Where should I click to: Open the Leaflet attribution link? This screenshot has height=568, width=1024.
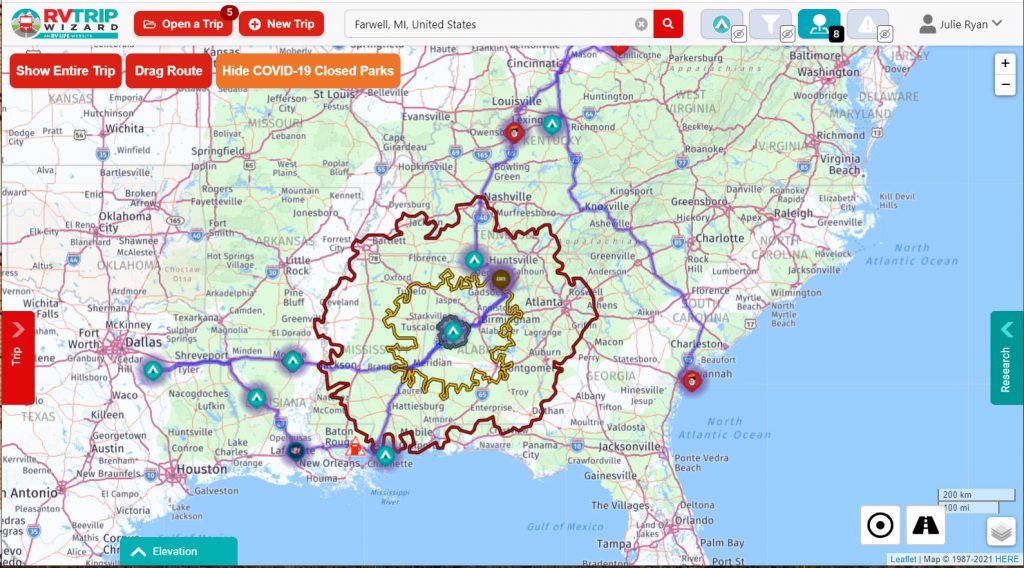903,559
